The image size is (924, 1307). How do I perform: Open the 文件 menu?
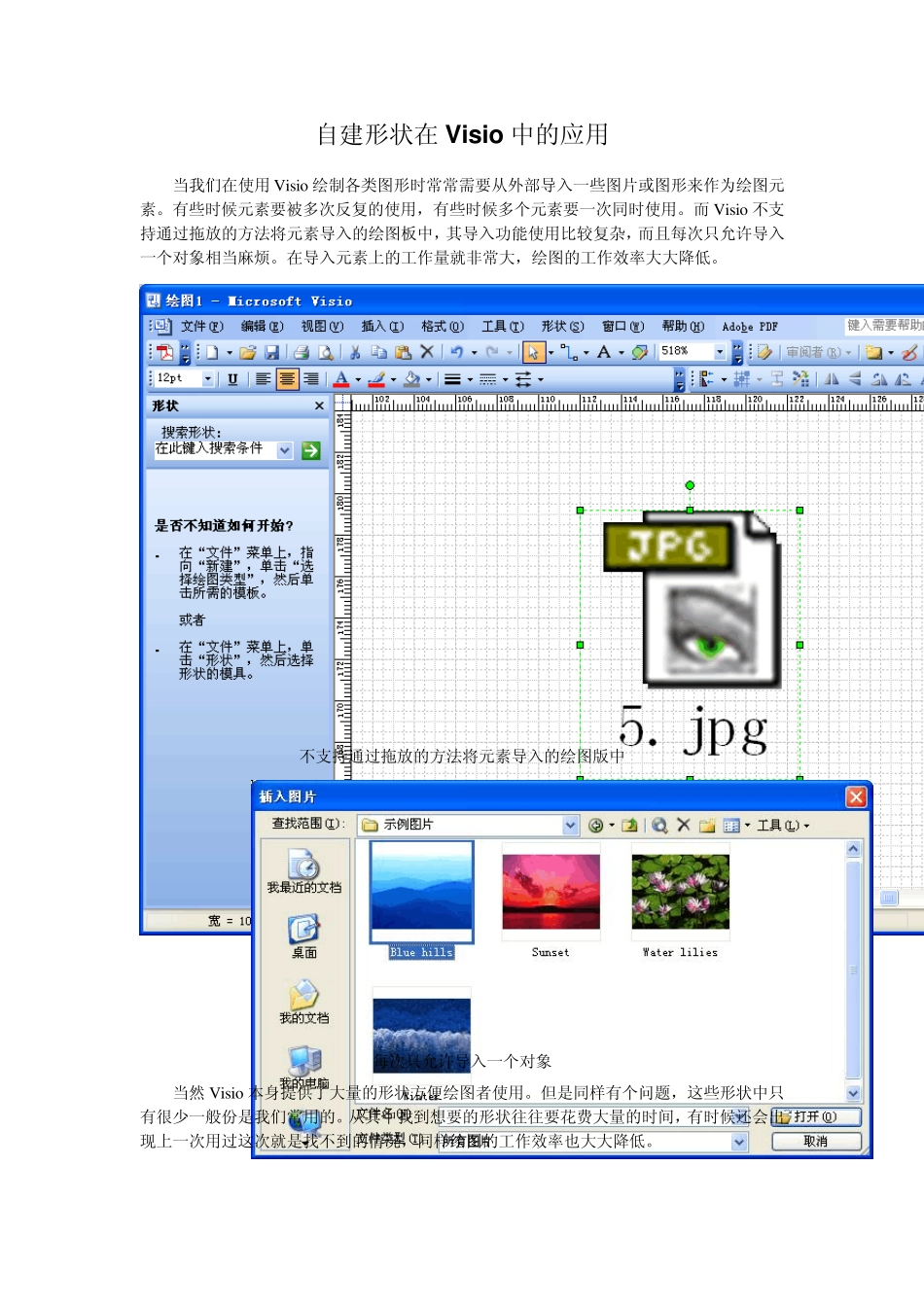click(202, 327)
